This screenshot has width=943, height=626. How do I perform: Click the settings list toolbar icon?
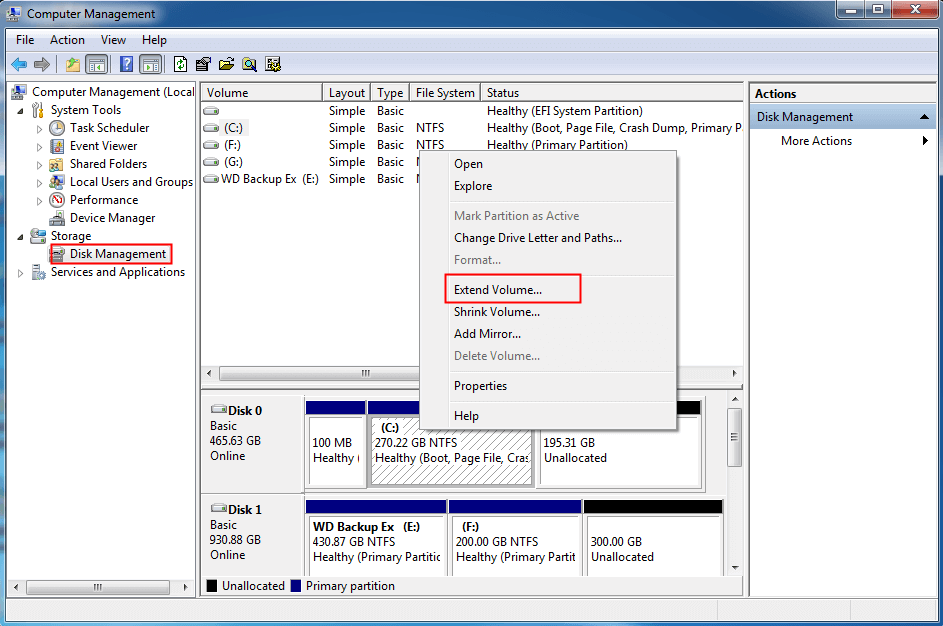273,64
